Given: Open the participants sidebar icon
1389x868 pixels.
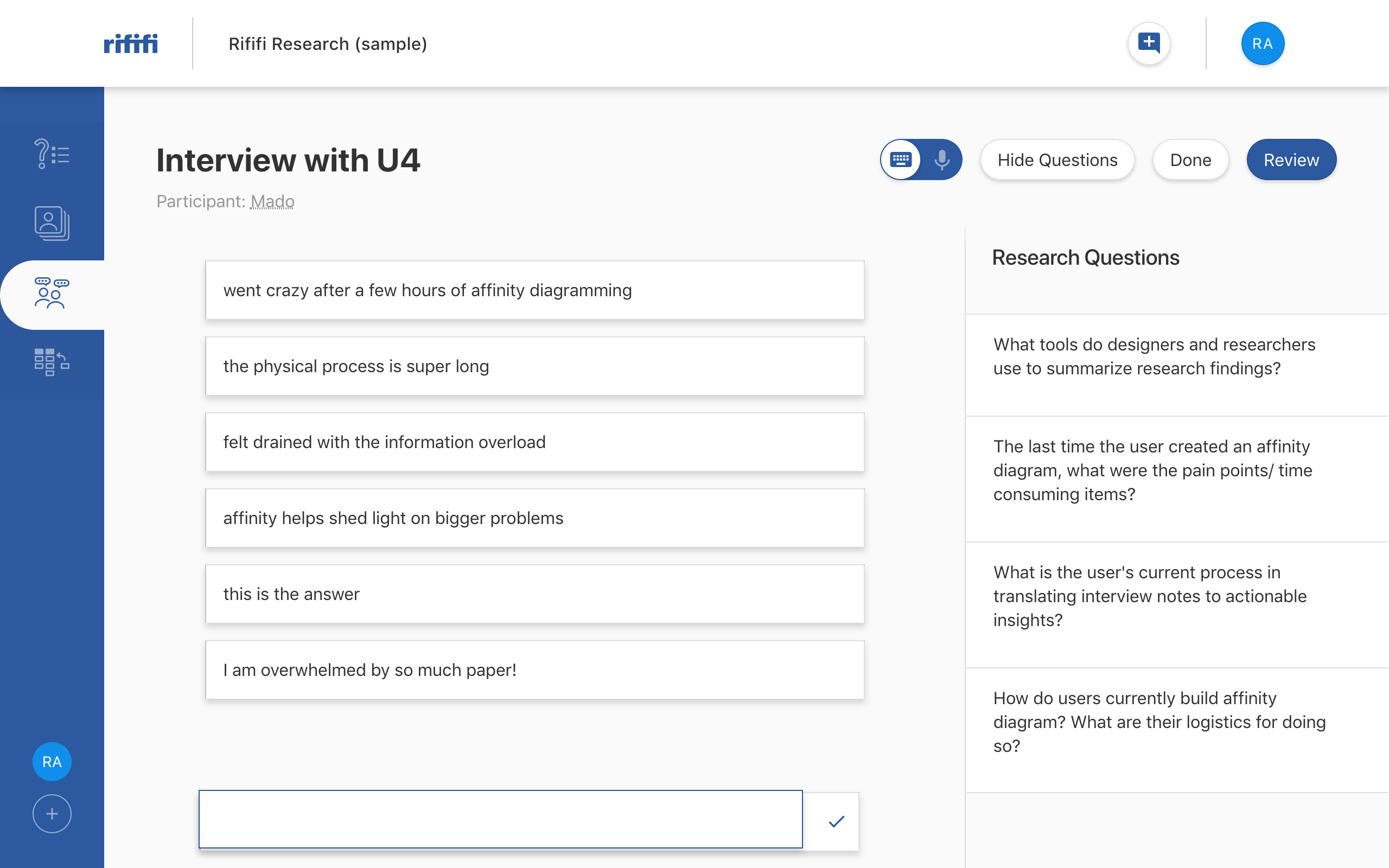Looking at the screenshot, I should click(52, 223).
